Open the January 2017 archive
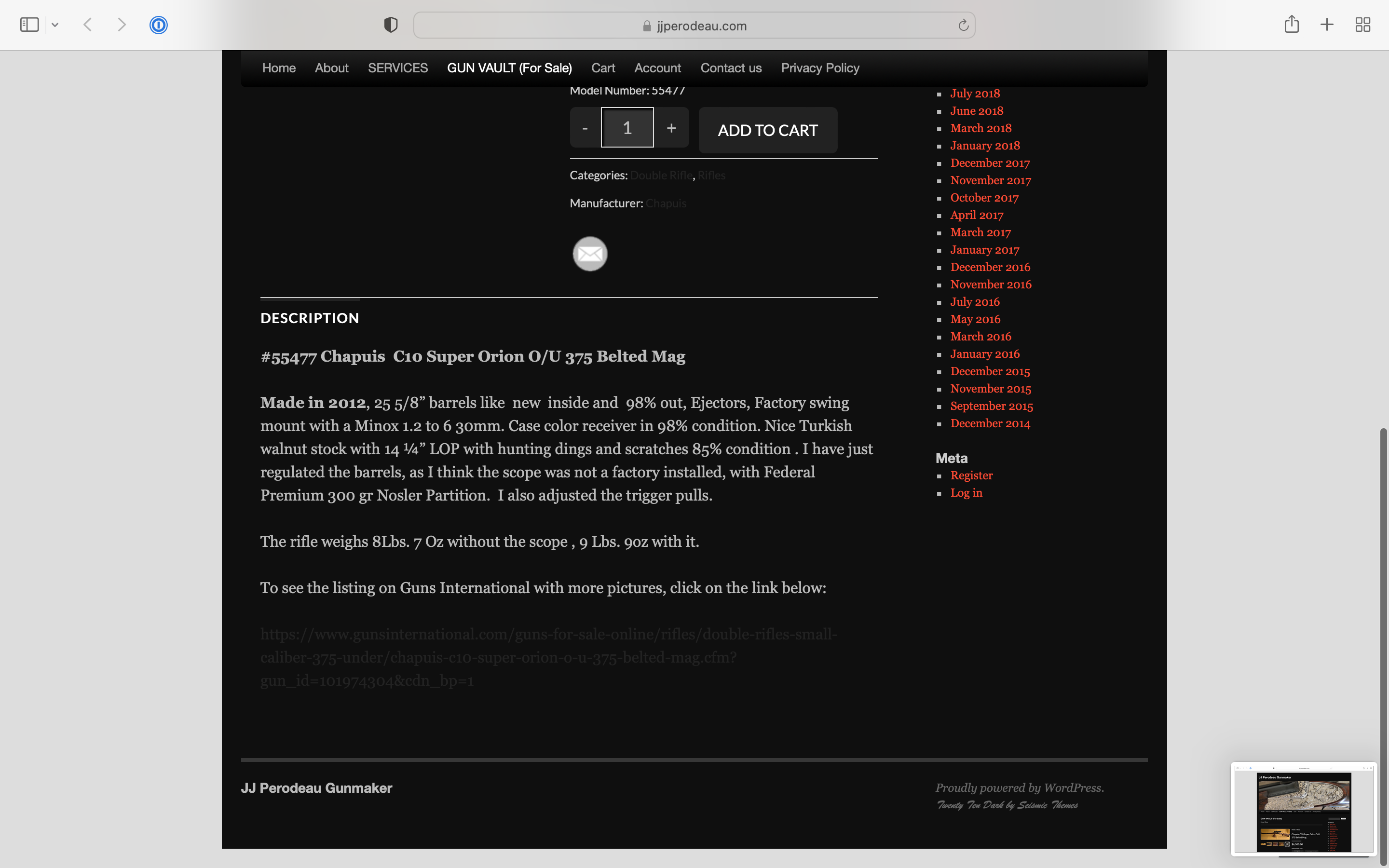Viewport: 1389px width, 868px height. point(984,250)
